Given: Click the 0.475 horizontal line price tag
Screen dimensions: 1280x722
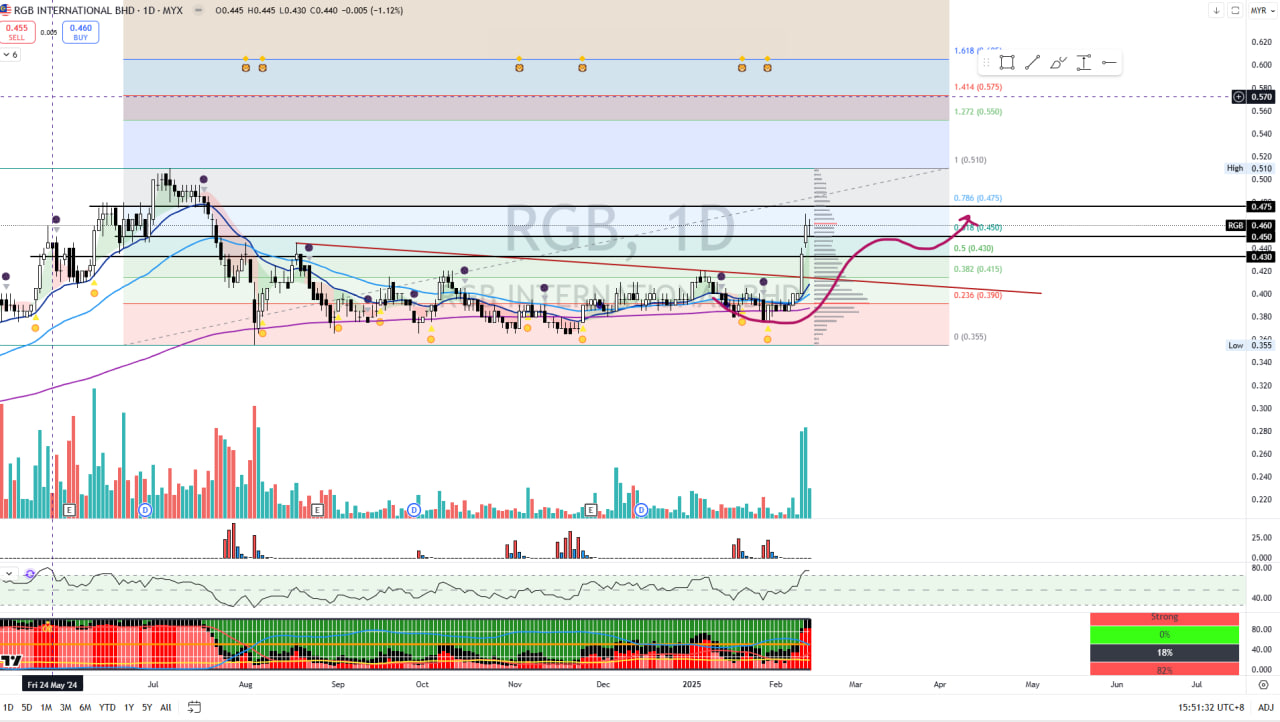Looking at the screenshot, I should tap(1261, 207).
